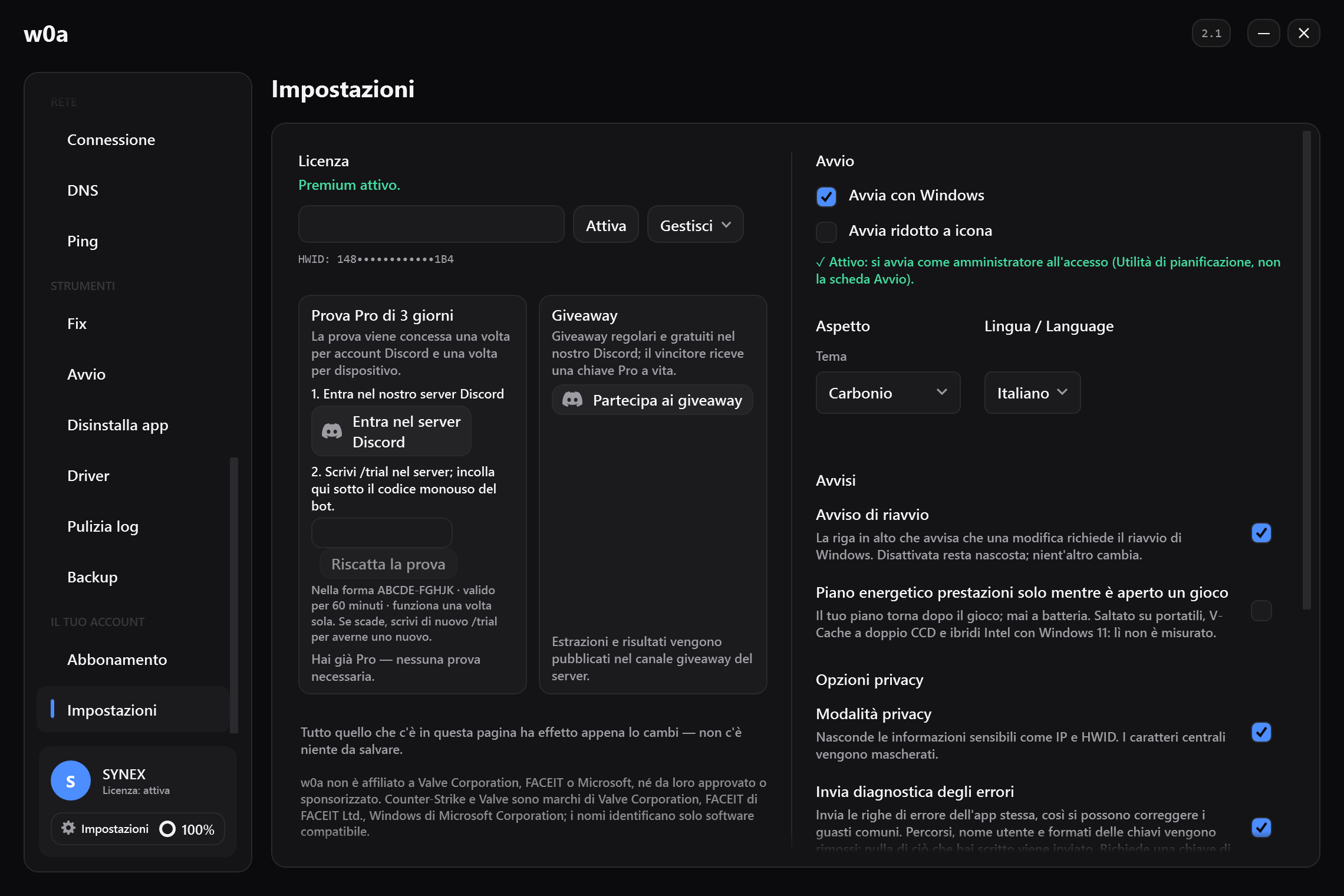Click Entra nel server Discord button

pos(391,431)
